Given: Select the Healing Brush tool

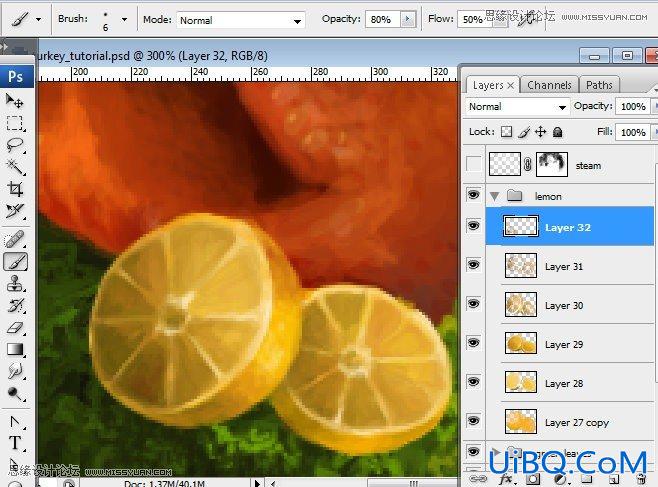Looking at the screenshot, I should click(x=15, y=240).
